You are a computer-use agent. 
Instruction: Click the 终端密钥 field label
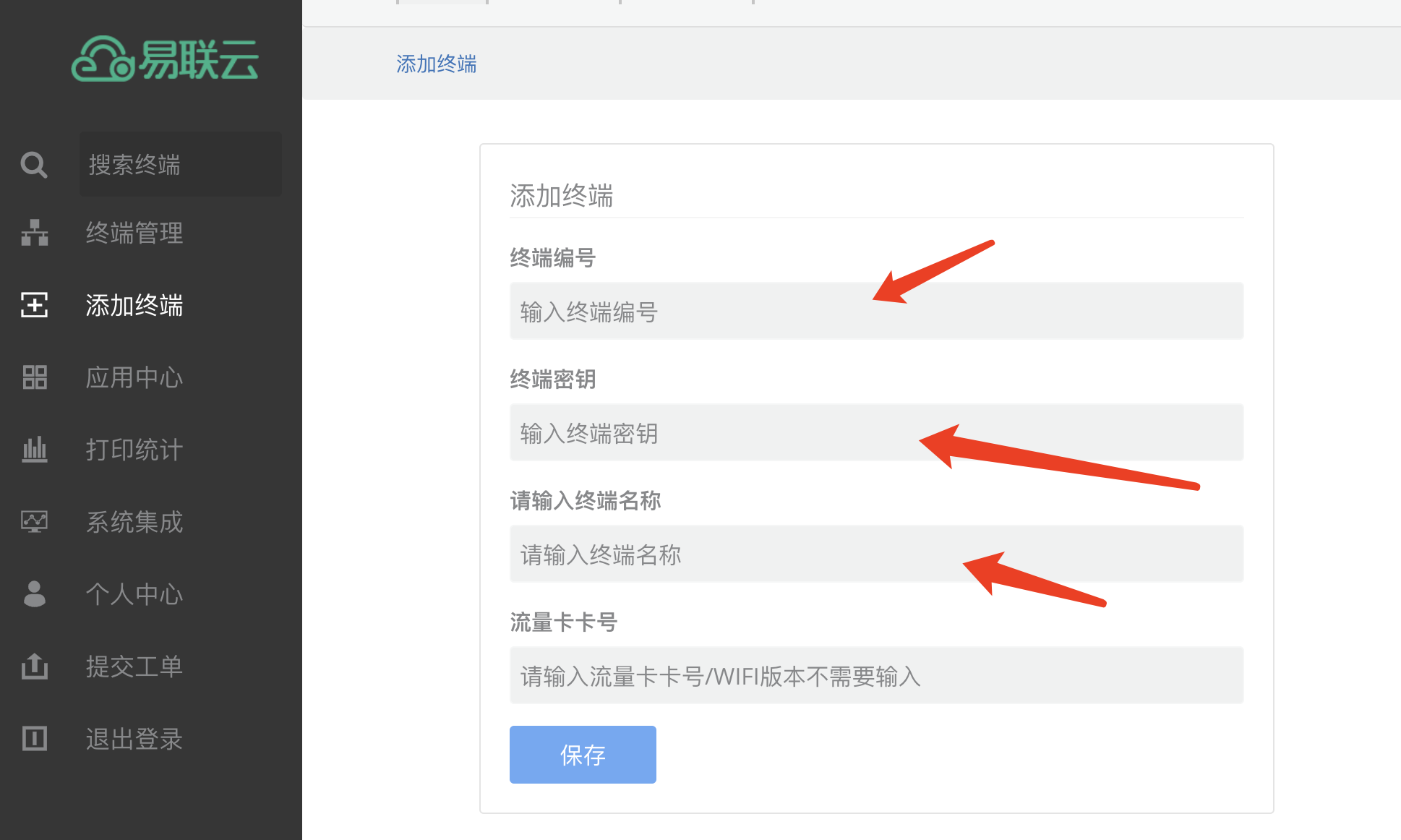click(x=553, y=379)
